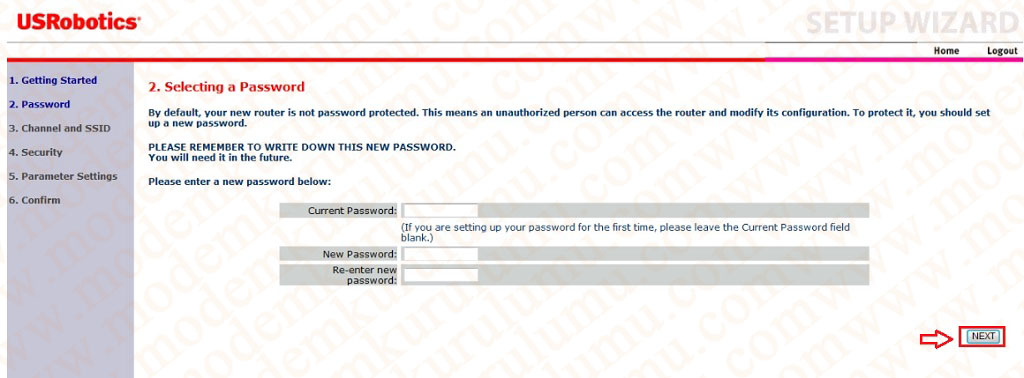Select Parameter Settings in sidebar
The height and width of the screenshot is (378, 1024).
click(x=63, y=176)
